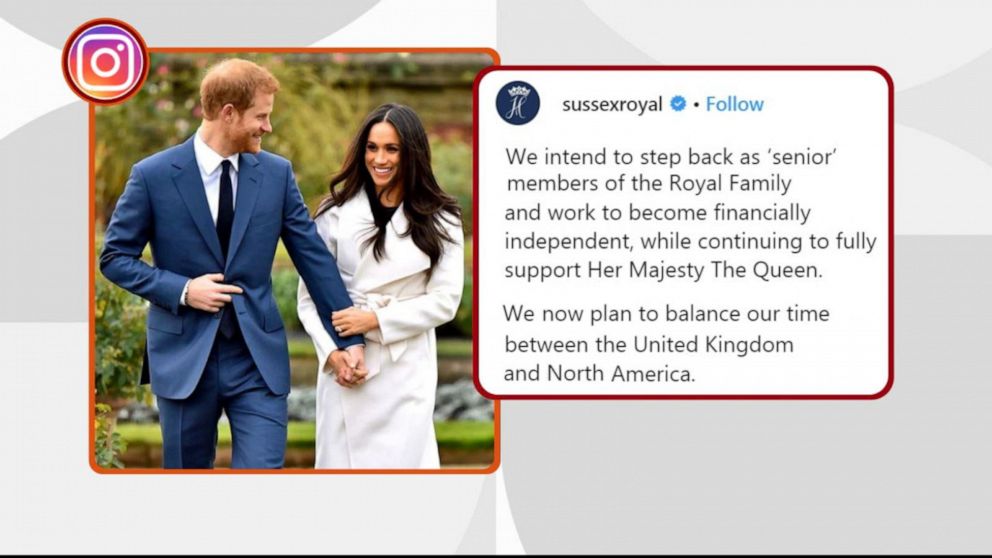Viewport: 992px width, 558px height.
Task: Click the text "members of the Royal Family"
Action: pyautogui.click(x=649, y=183)
